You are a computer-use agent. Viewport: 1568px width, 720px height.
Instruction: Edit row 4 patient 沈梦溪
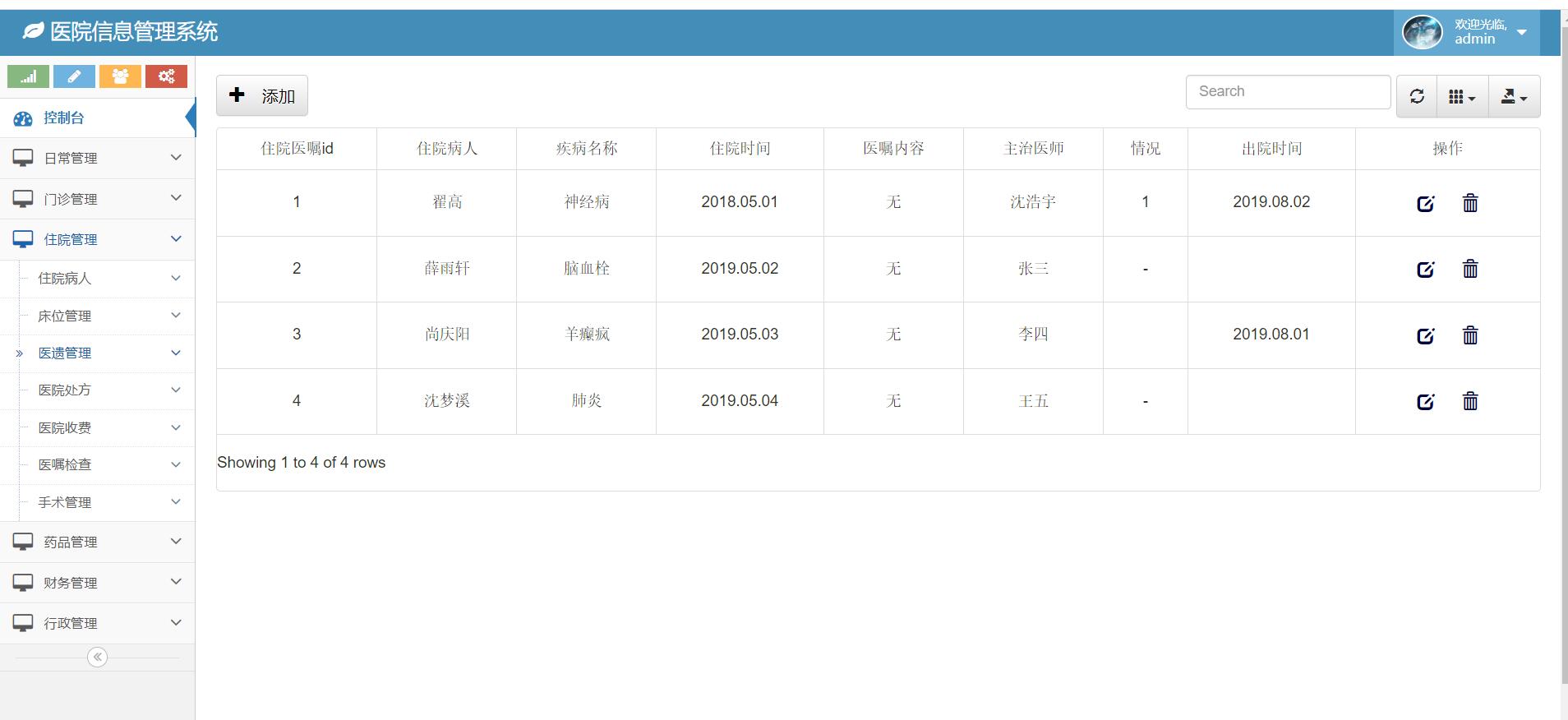pos(1426,401)
